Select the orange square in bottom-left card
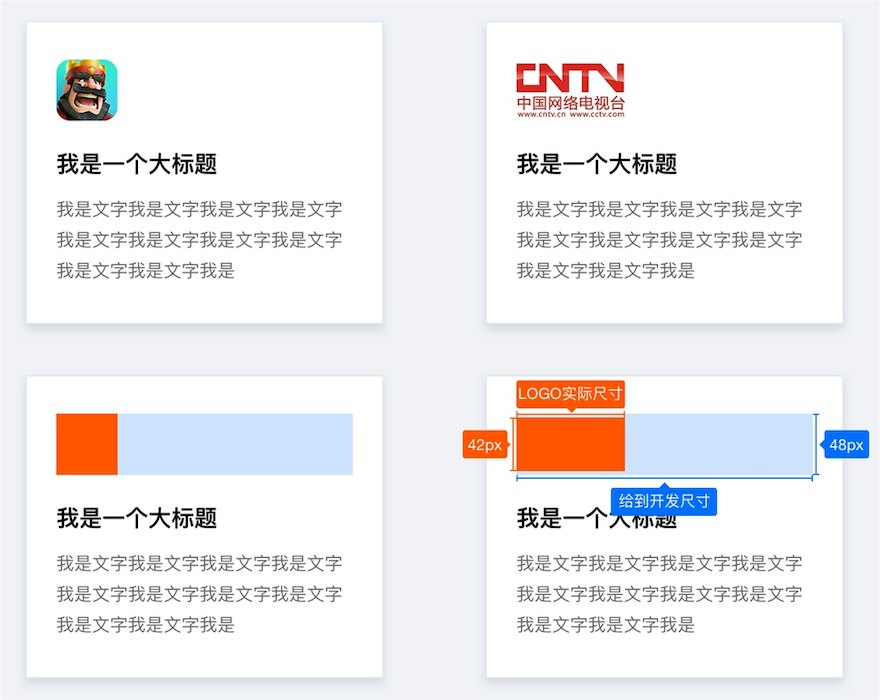Screen dimensions: 880x700 tap(87, 444)
